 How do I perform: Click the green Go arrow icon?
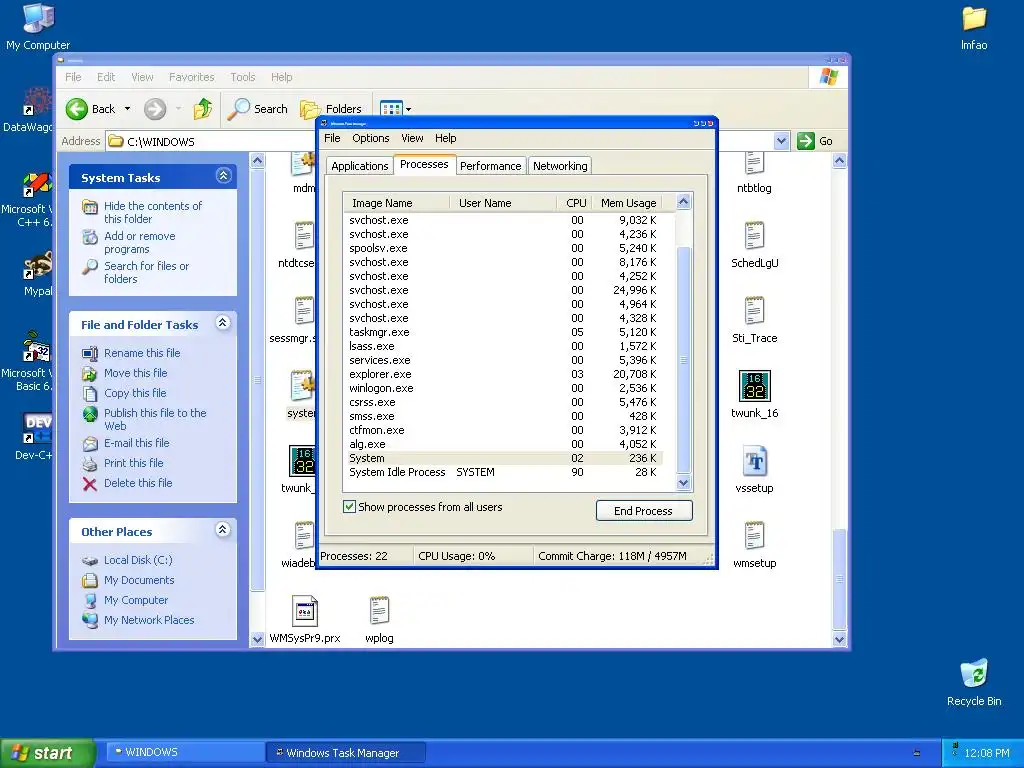806,141
